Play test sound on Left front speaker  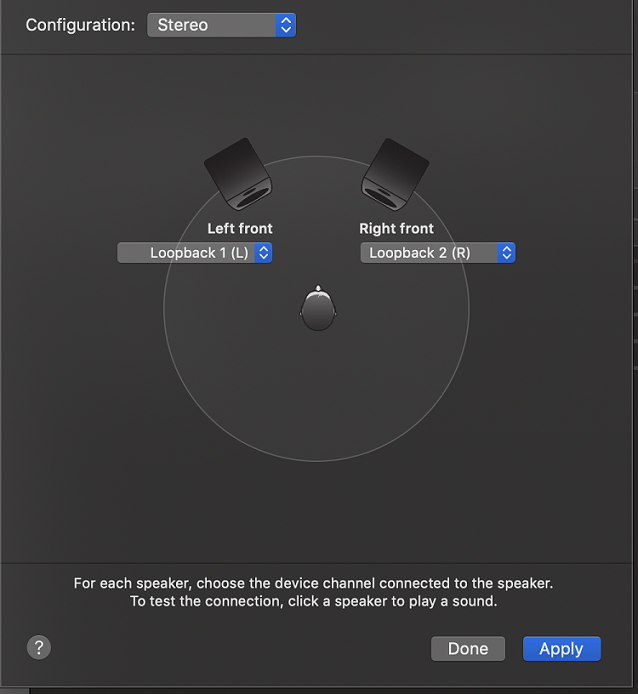[238, 174]
